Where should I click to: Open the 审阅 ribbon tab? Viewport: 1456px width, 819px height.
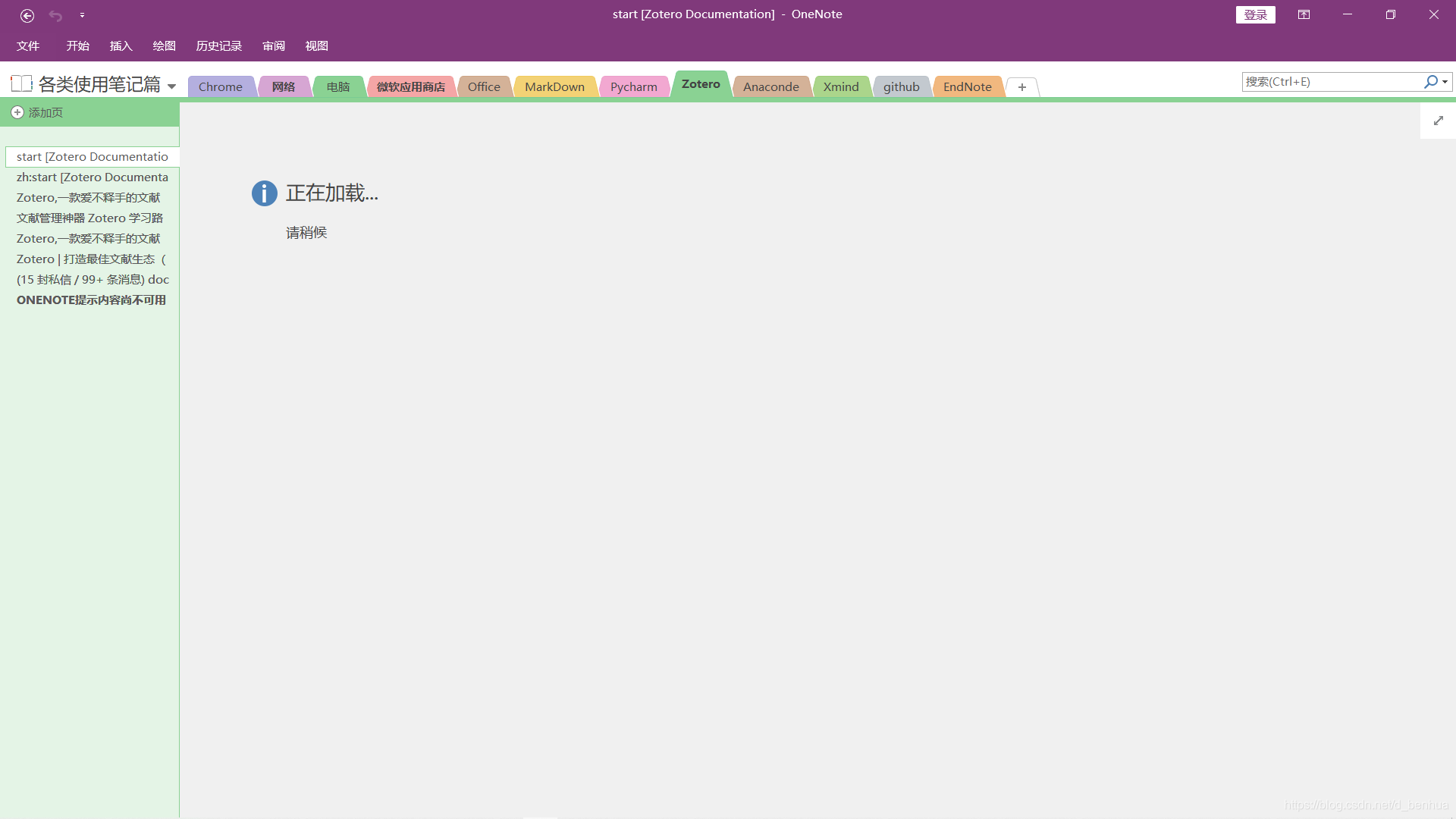click(x=274, y=46)
